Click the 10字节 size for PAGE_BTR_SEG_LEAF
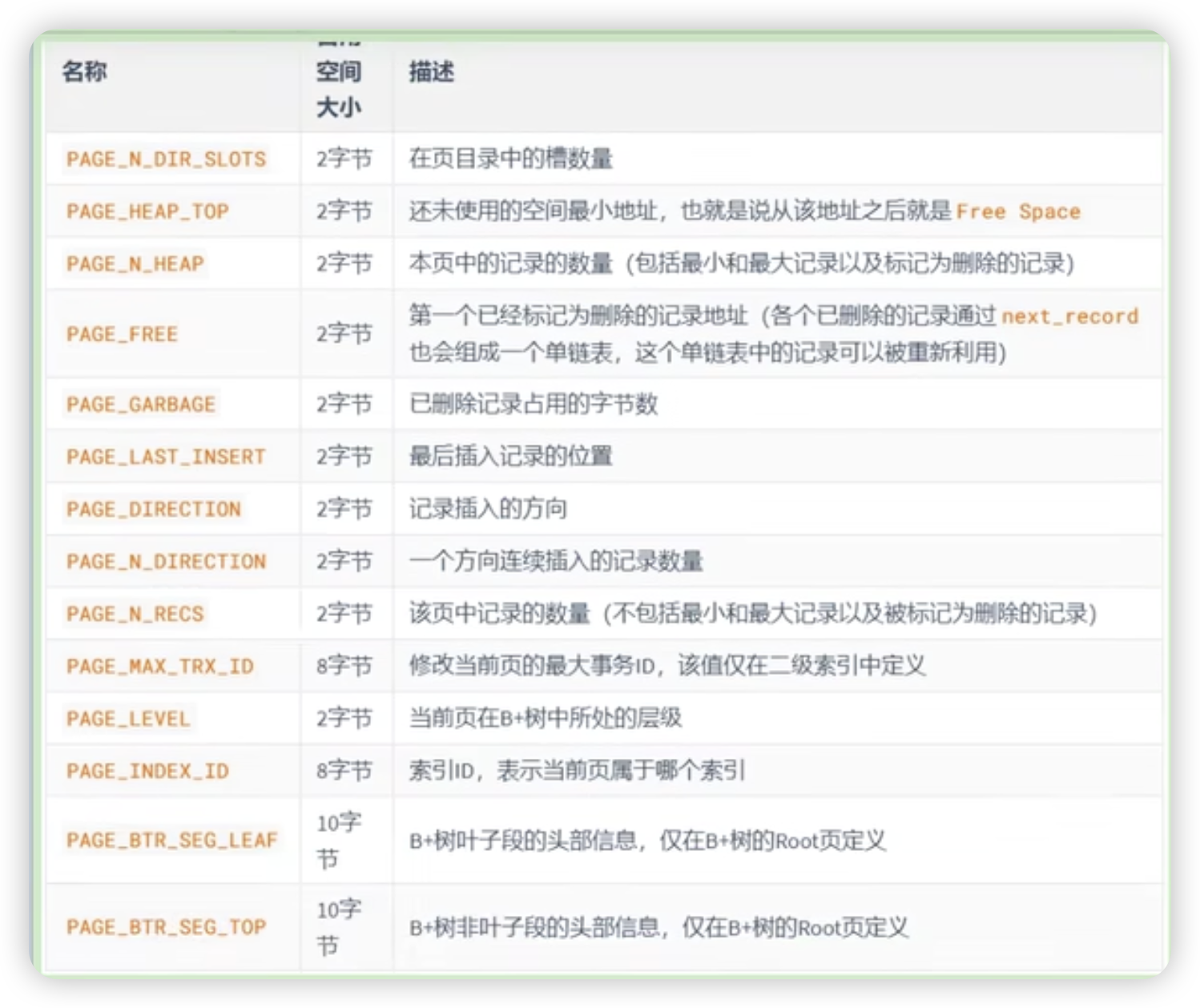Image resolution: width=1200 pixels, height=1008 pixels. [x=339, y=841]
